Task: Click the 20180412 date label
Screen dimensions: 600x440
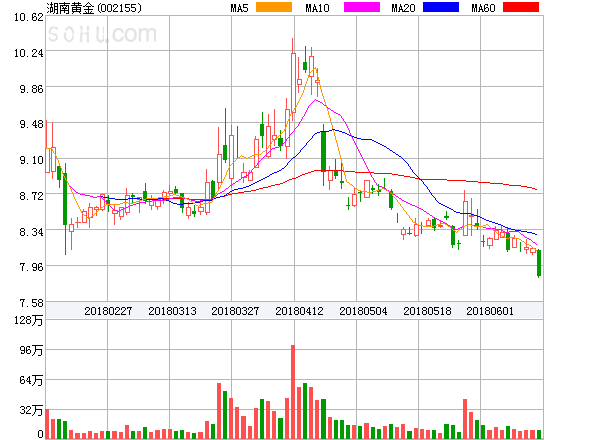Action: coord(299,311)
